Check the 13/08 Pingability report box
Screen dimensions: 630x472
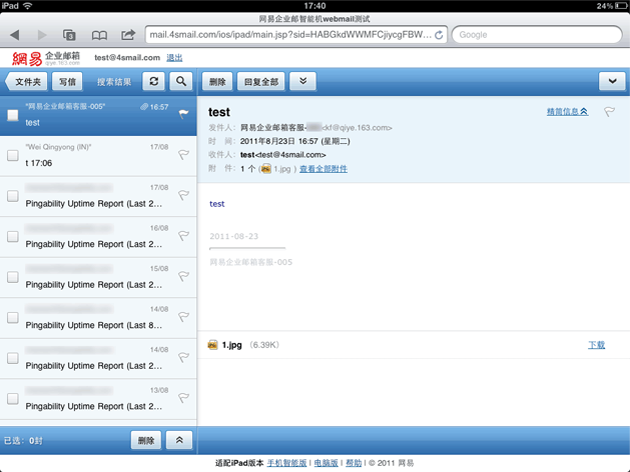pyautogui.click(x=13, y=398)
